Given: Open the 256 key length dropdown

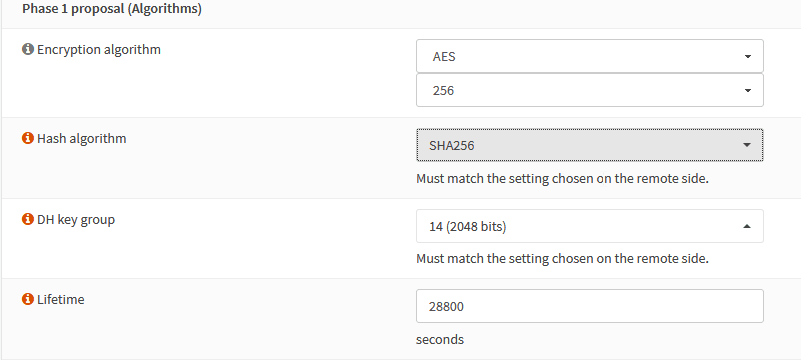Looking at the screenshot, I should coord(590,90).
